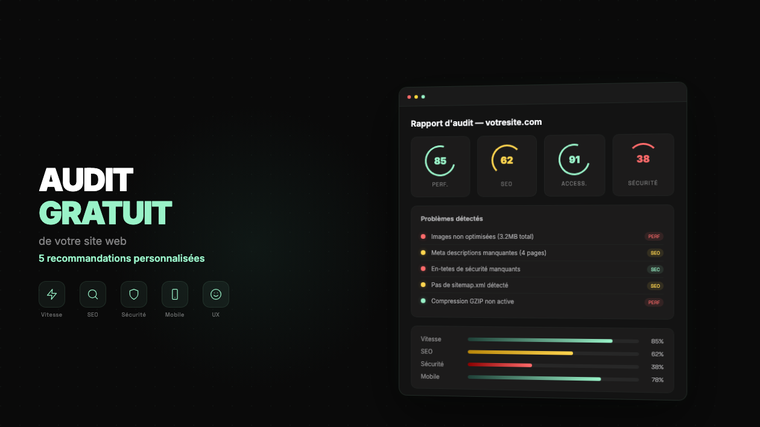Click PERF tag on Compression GZIP row

click(654, 302)
